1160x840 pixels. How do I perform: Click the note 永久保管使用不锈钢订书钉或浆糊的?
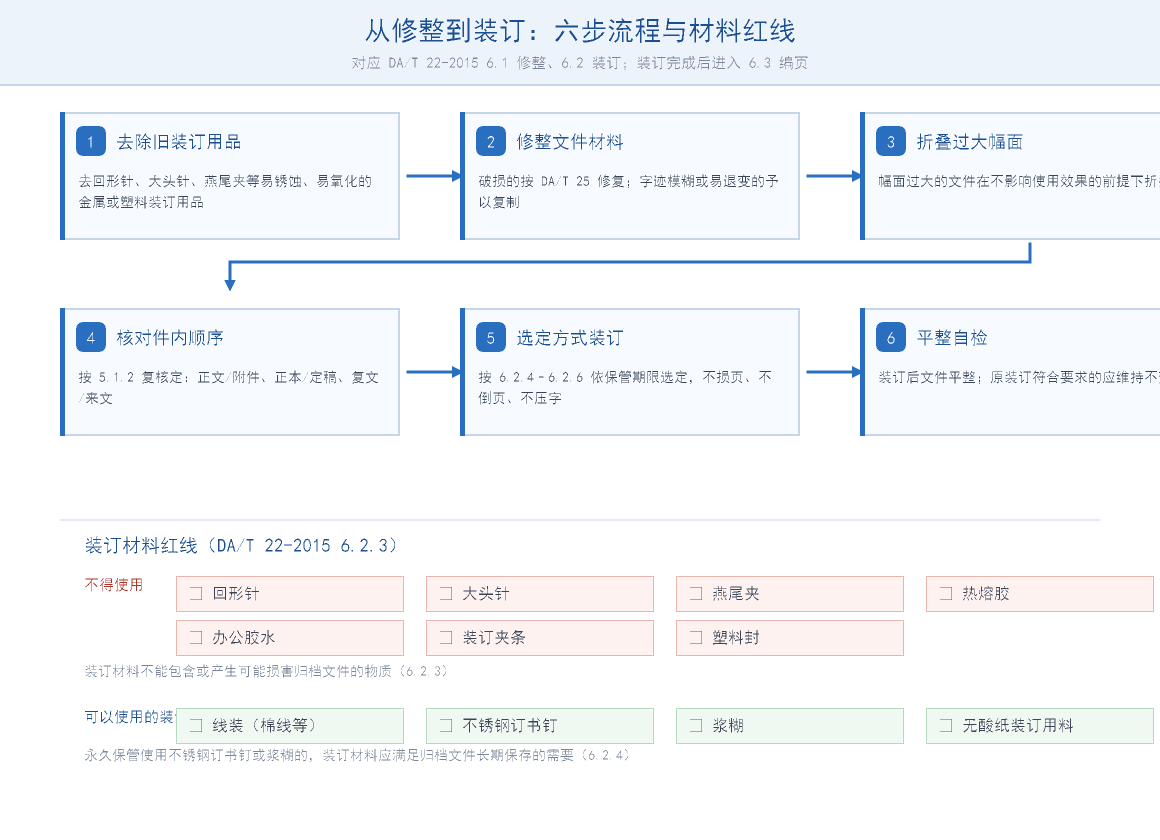[x=357, y=755]
